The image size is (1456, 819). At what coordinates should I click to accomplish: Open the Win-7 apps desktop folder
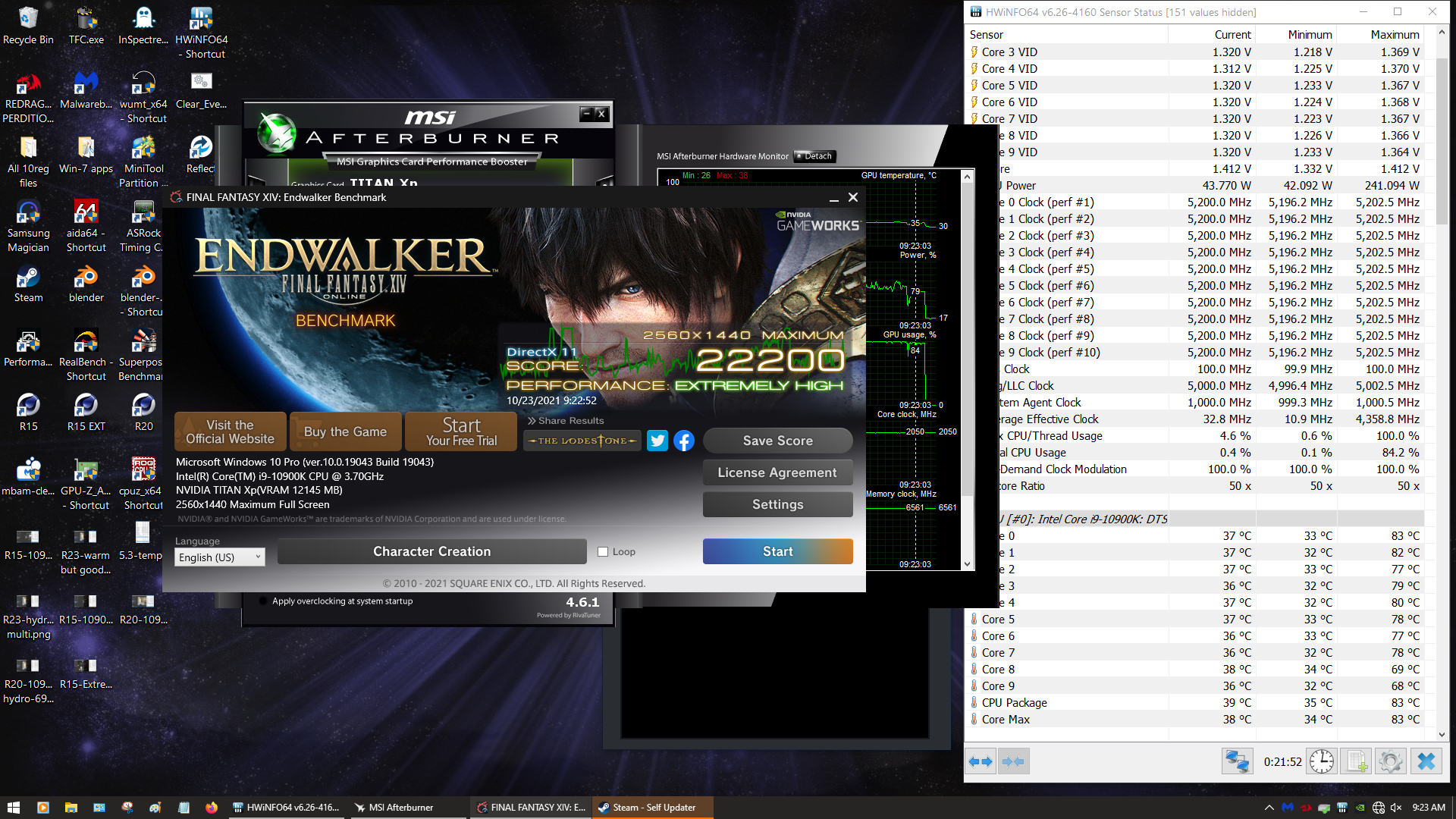click(86, 155)
